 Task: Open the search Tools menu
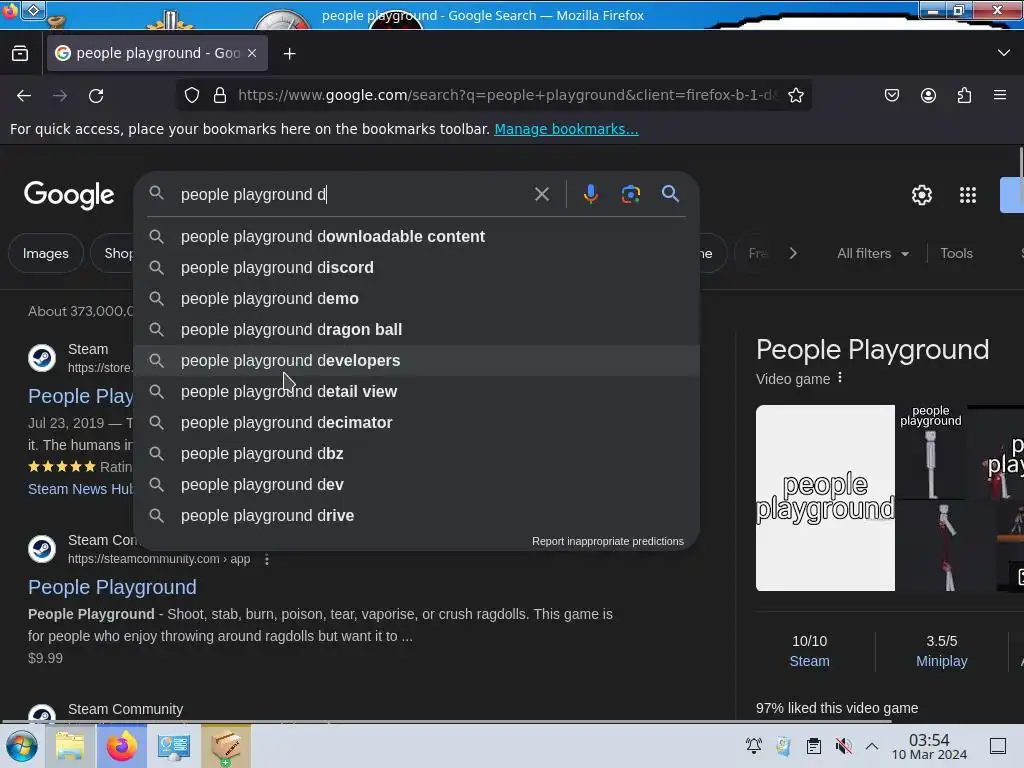[956, 253]
